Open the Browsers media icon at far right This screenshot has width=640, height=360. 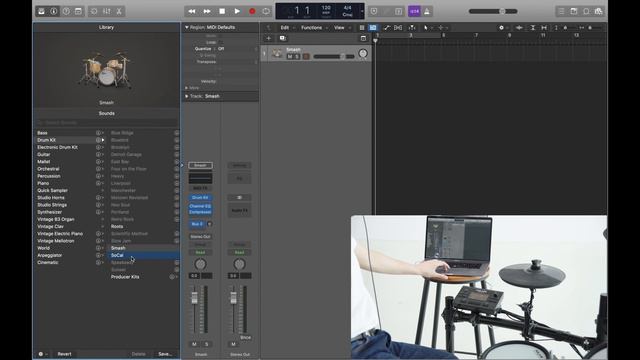click(598, 11)
